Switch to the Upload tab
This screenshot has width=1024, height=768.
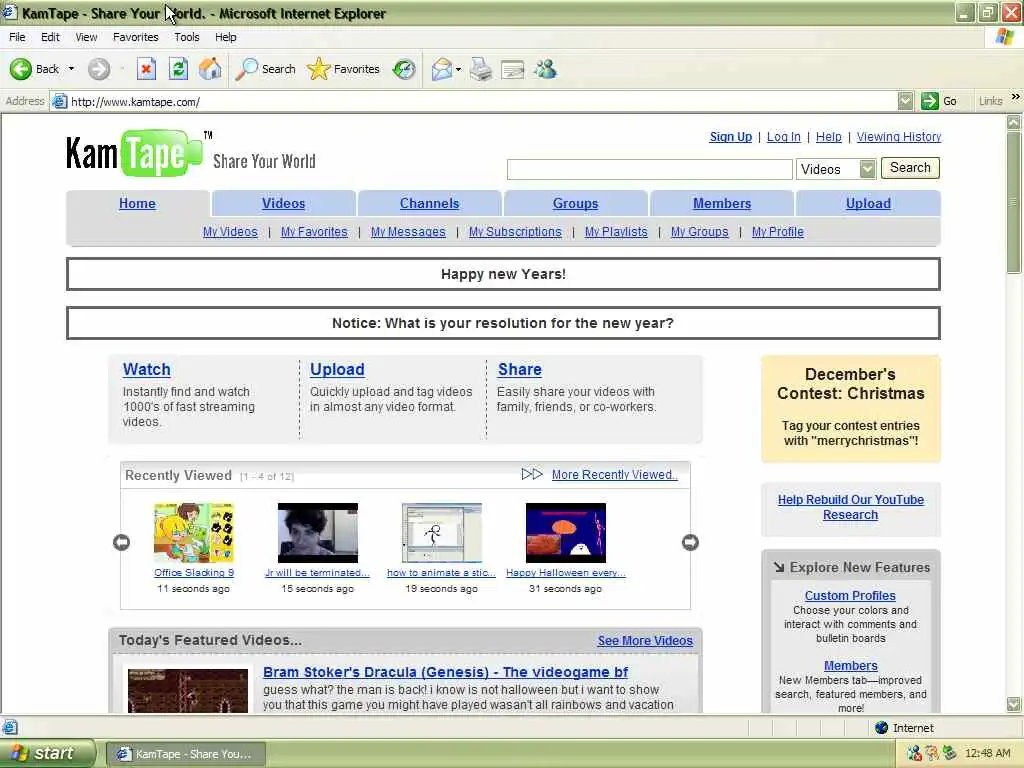pos(868,203)
